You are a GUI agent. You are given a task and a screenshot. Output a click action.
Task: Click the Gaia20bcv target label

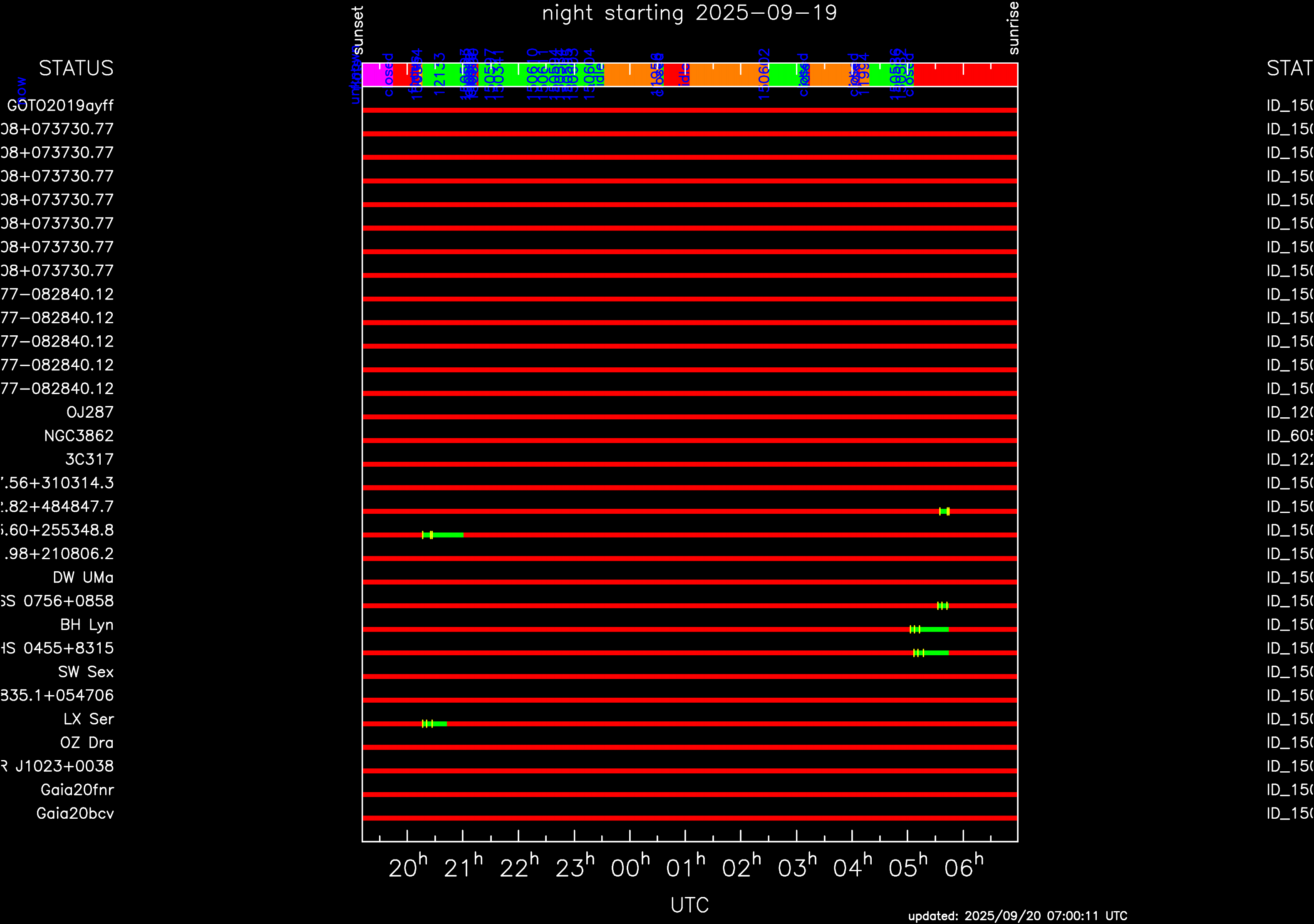[75, 814]
